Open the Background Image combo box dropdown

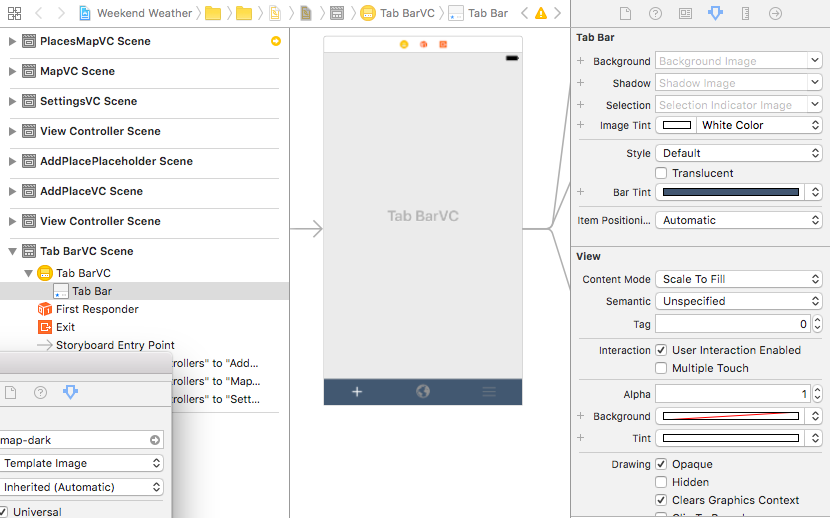coord(815,60)
